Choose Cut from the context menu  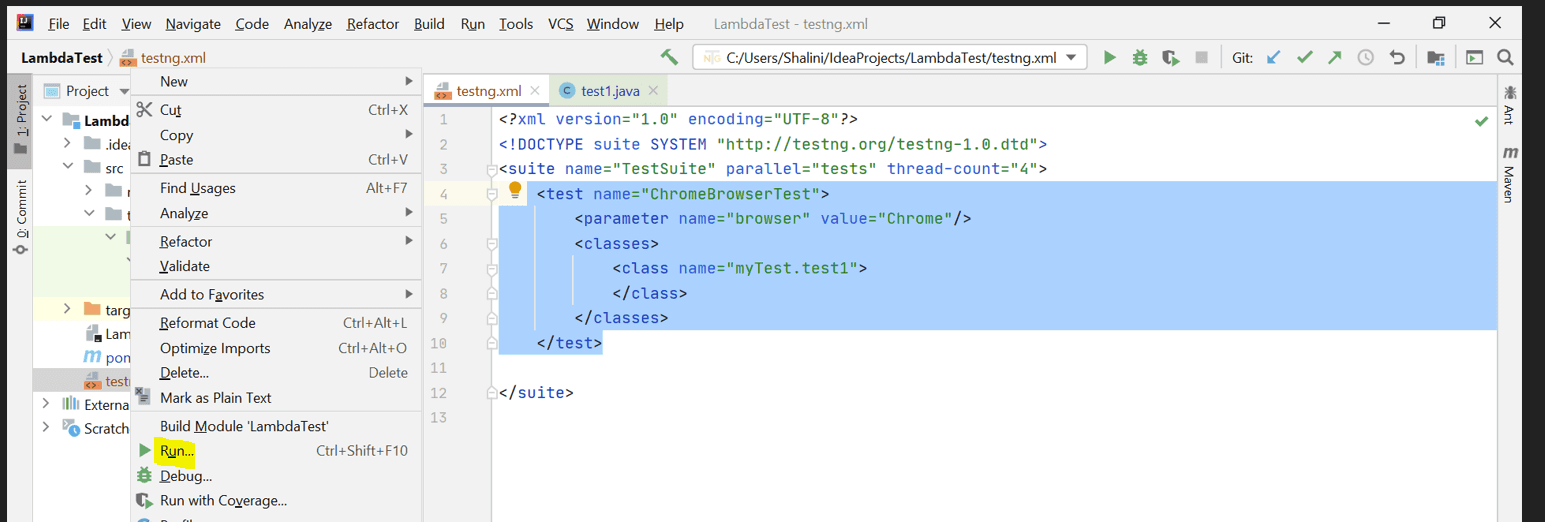pos(276,110)
